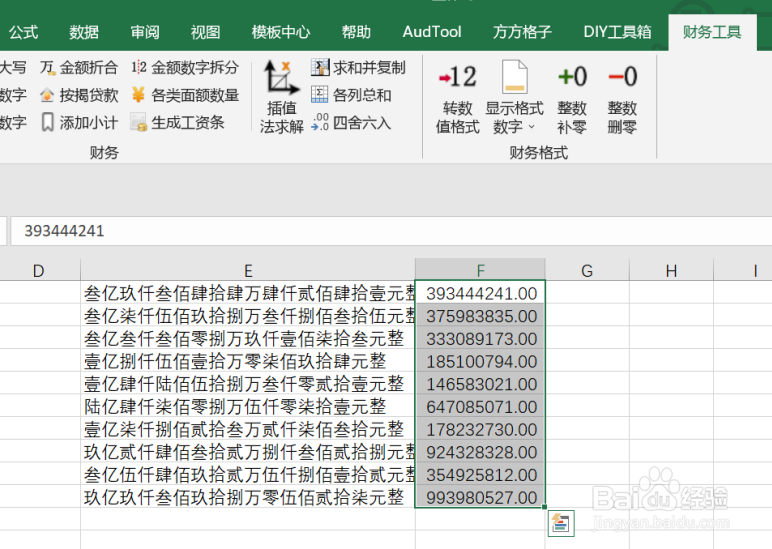Image resolution: width=772 pixels, height=549 pixels.
Task: Click cell starting 玖亿贰仟肆佰叁拾贰万
Action: tap(248, 452)
